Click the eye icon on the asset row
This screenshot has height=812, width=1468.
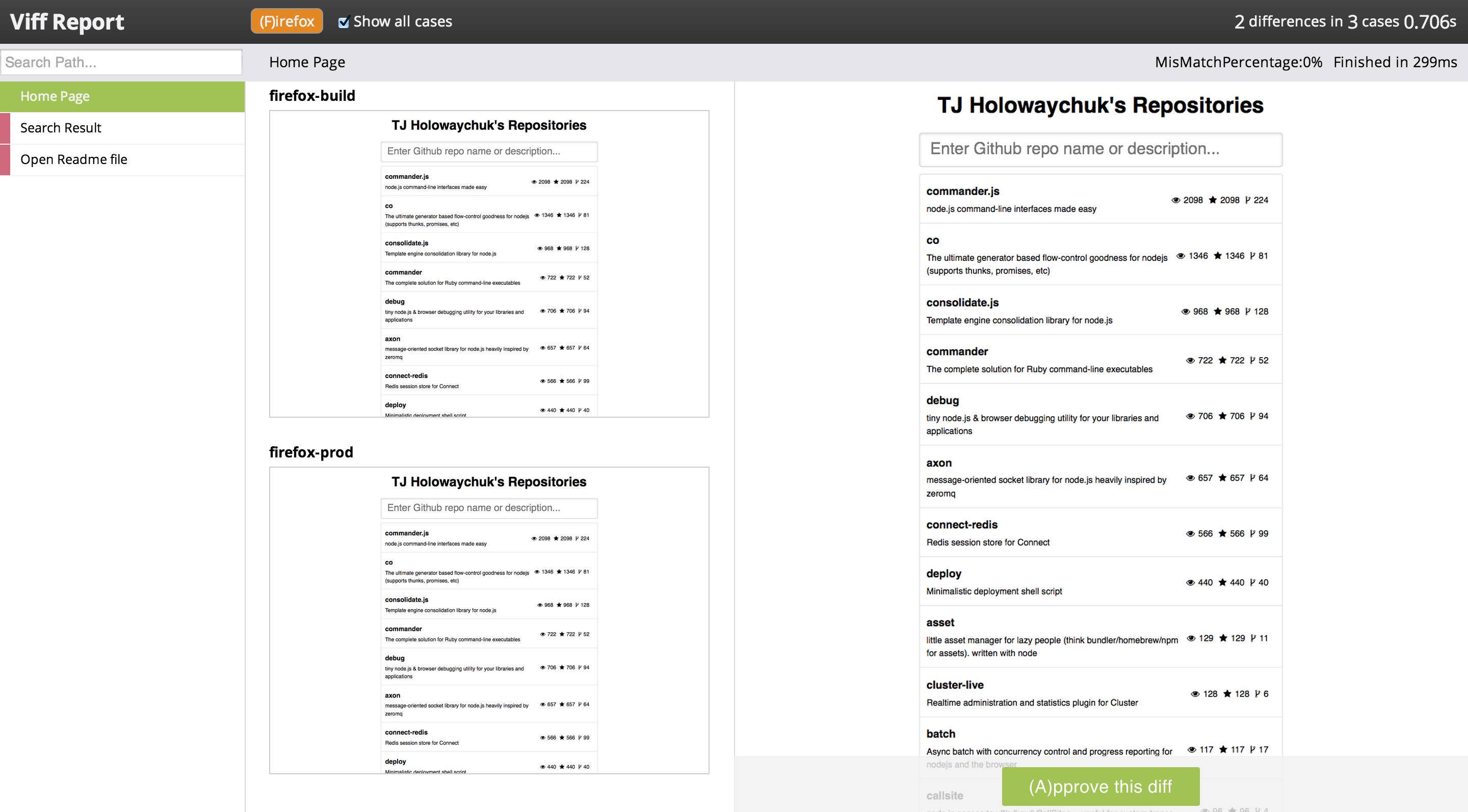[x=1191, y=638]
